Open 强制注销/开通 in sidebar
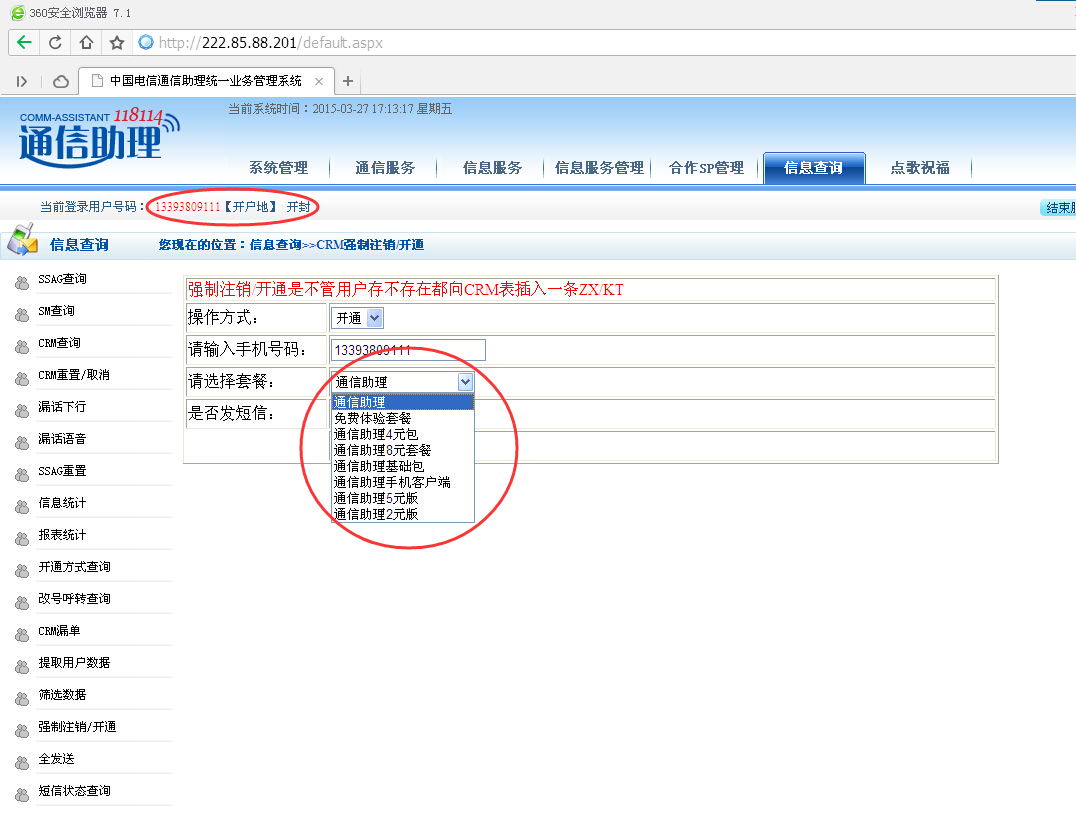The image size is (1076, 813). coord(77,727)
